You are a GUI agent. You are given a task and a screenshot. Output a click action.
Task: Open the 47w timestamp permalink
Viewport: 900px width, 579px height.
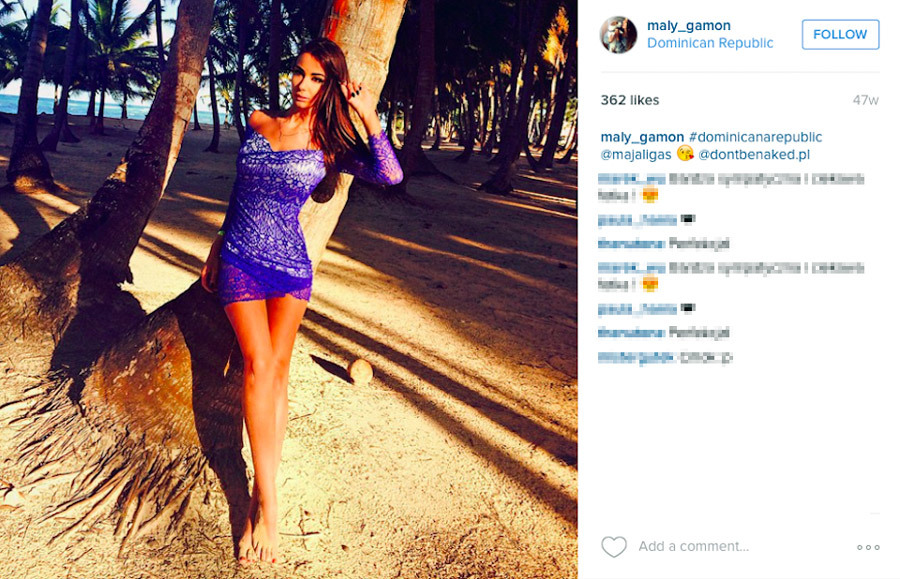tap(866, 100)
